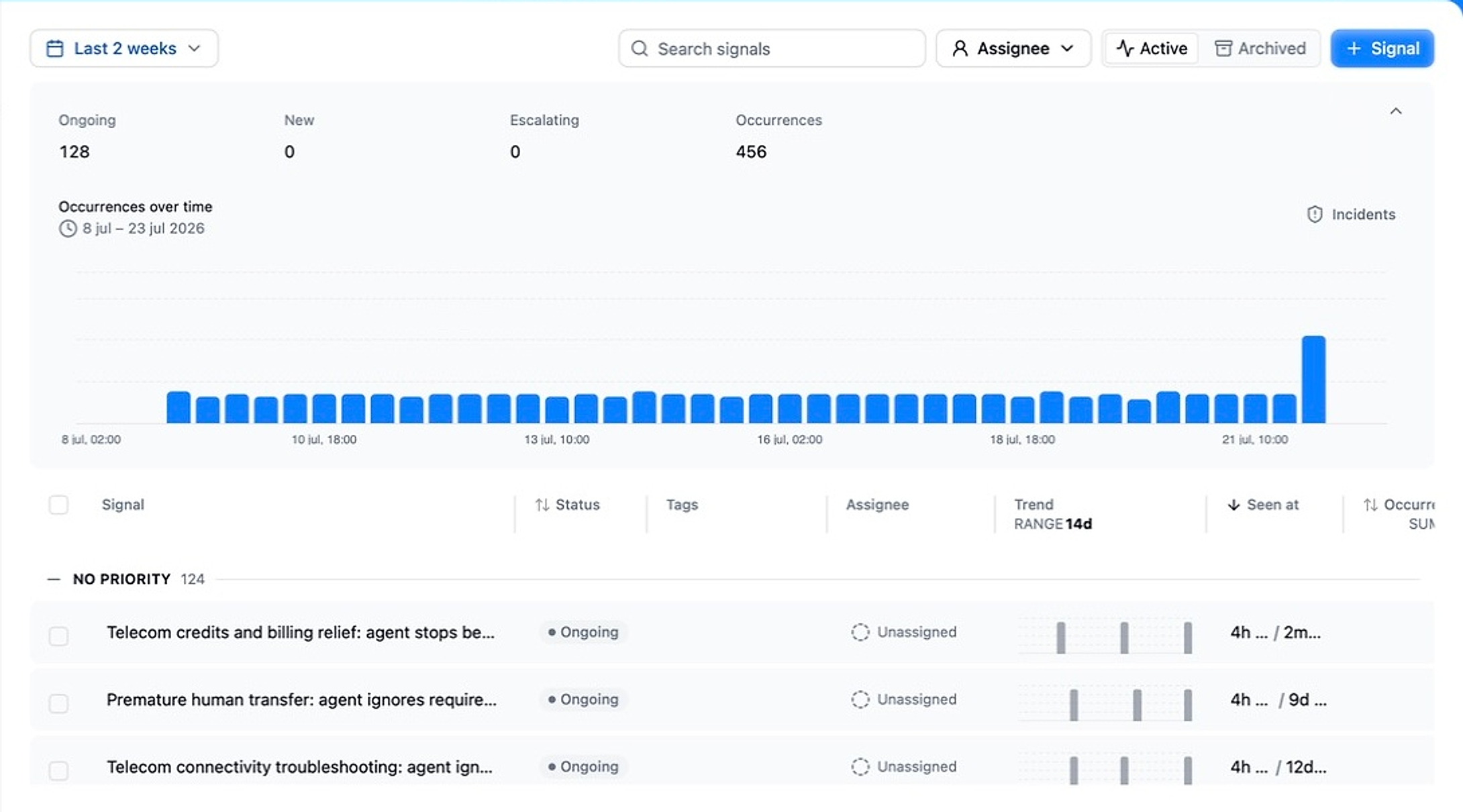Viewport: 1463px width, 812px height.
Task: Click the Ongoing count 128
Action: [74, 152]
